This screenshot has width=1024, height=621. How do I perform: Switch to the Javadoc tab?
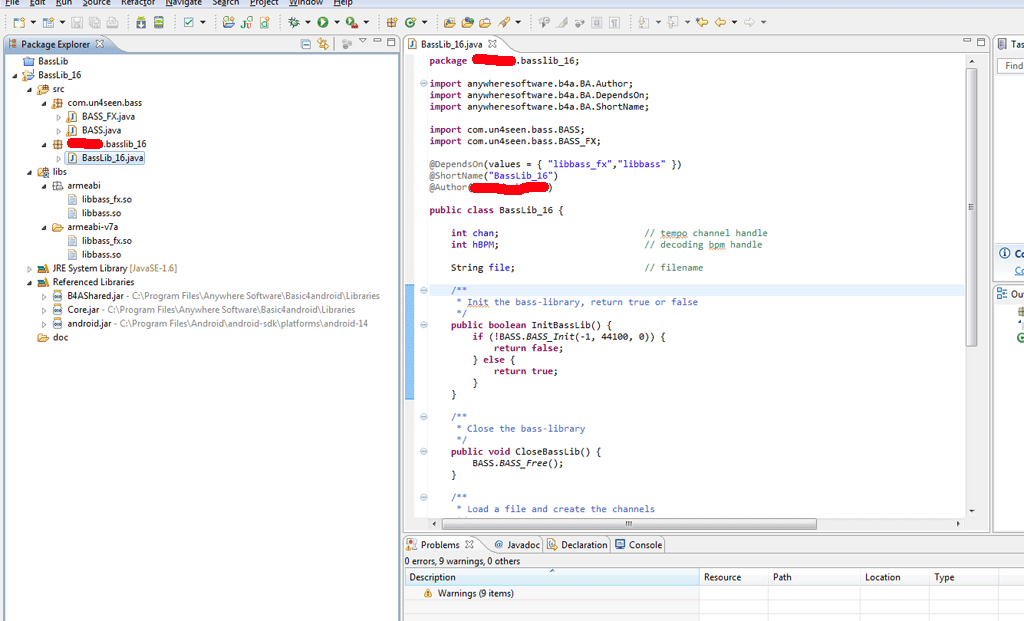[517, 545]
